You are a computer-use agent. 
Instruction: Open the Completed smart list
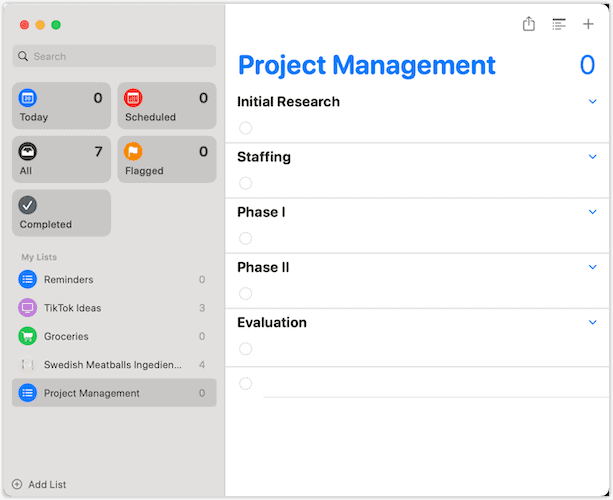click(x=61, y=213)
